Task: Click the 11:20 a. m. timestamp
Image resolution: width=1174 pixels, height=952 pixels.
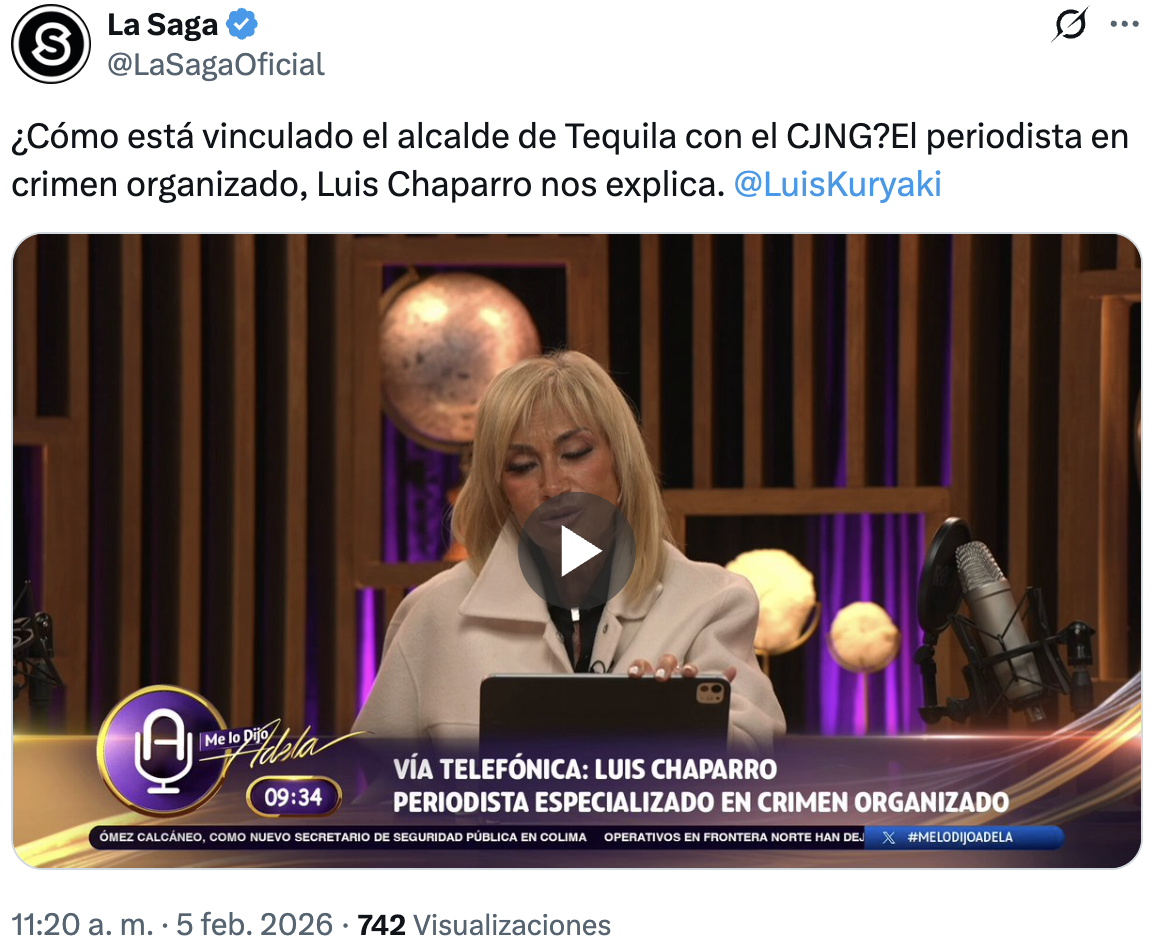Action: (82, 925)
